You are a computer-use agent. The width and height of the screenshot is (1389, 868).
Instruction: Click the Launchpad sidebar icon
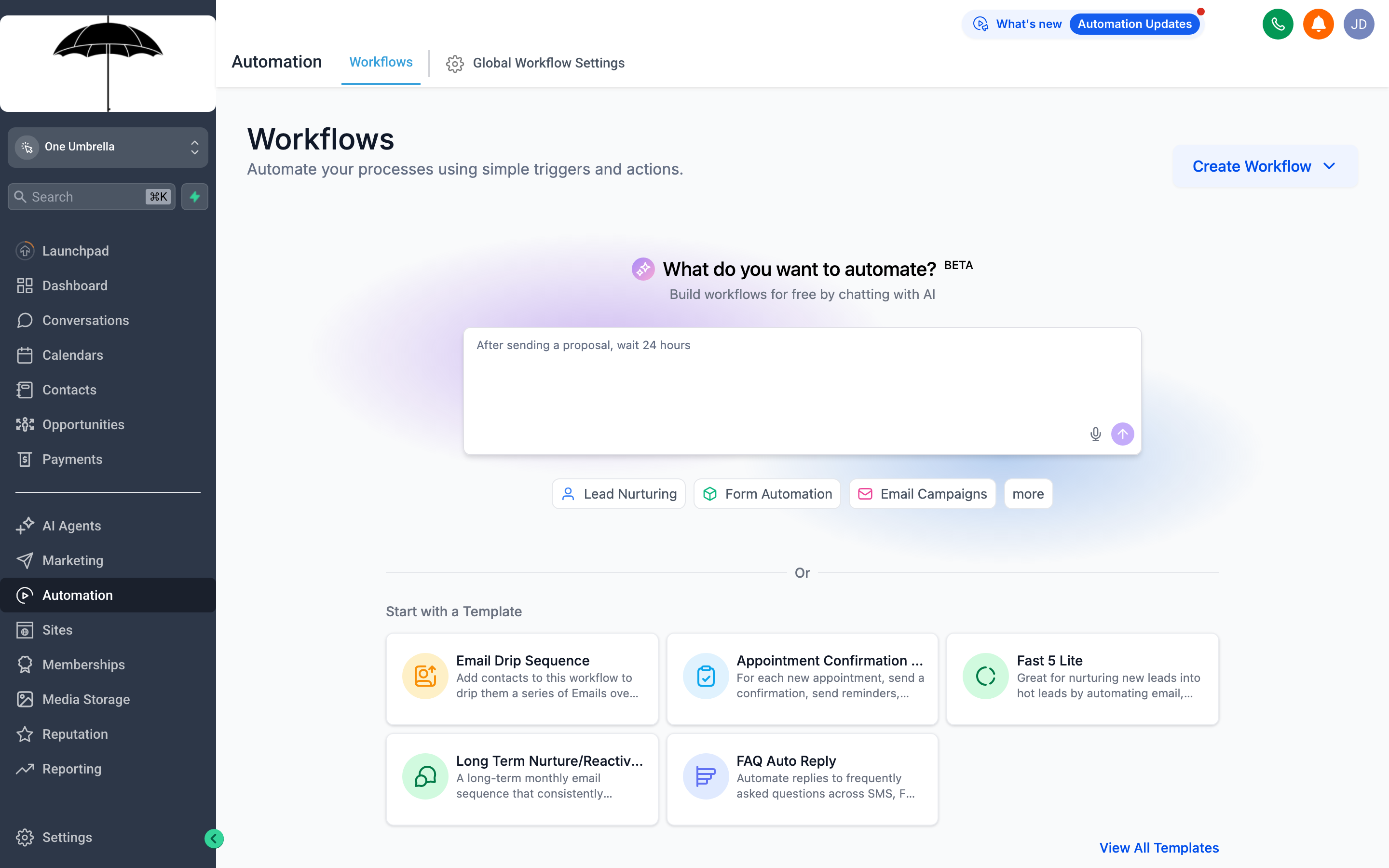point(25,251)
